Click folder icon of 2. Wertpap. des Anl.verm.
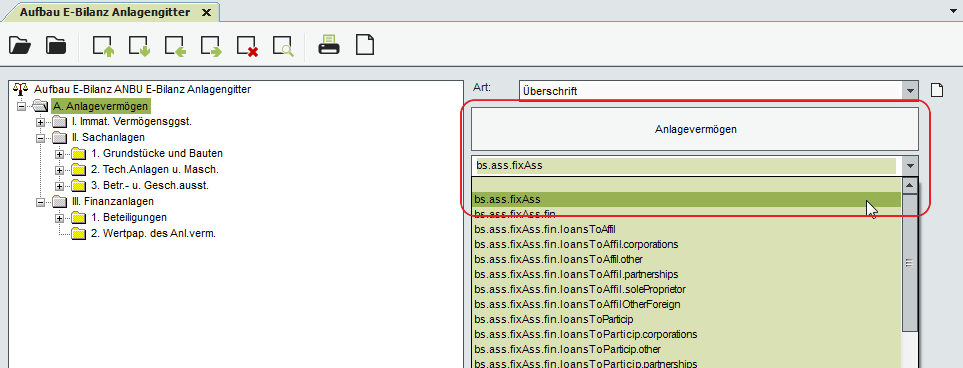Screen dimensions: 963x368 pyautogui.click(x=79, y=233)
